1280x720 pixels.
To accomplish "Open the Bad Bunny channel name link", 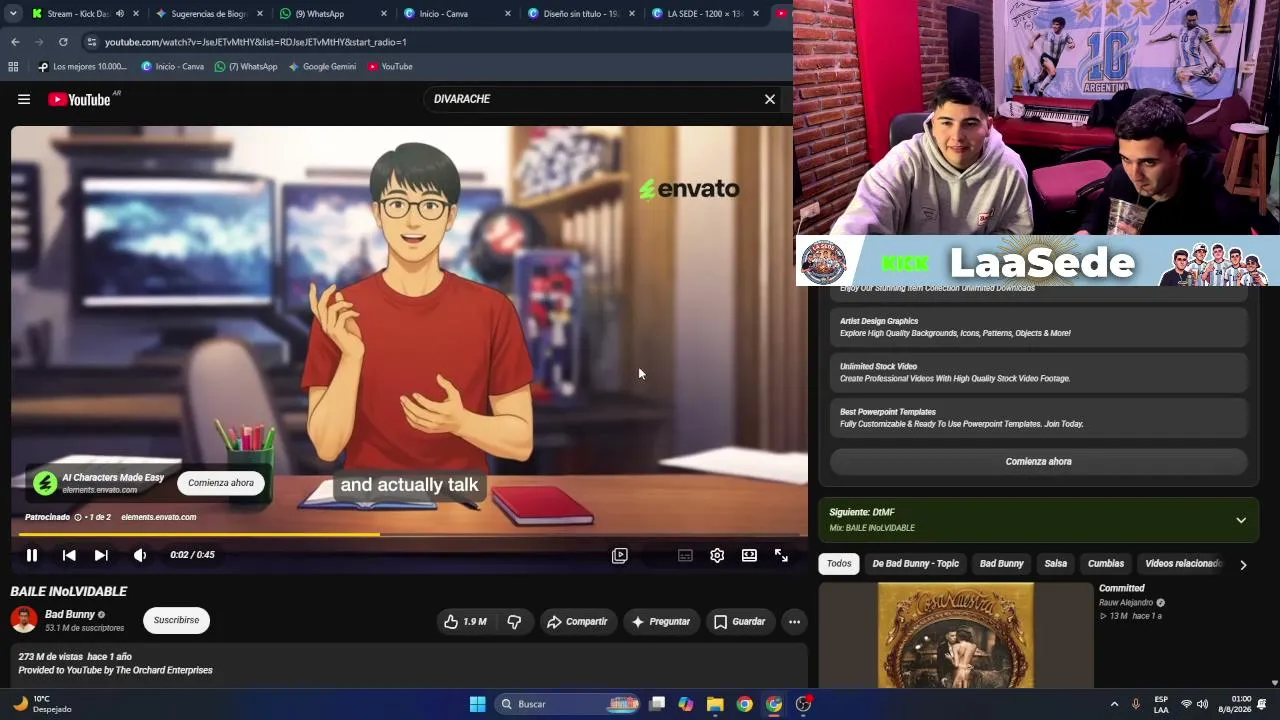I will click(70, 614).
